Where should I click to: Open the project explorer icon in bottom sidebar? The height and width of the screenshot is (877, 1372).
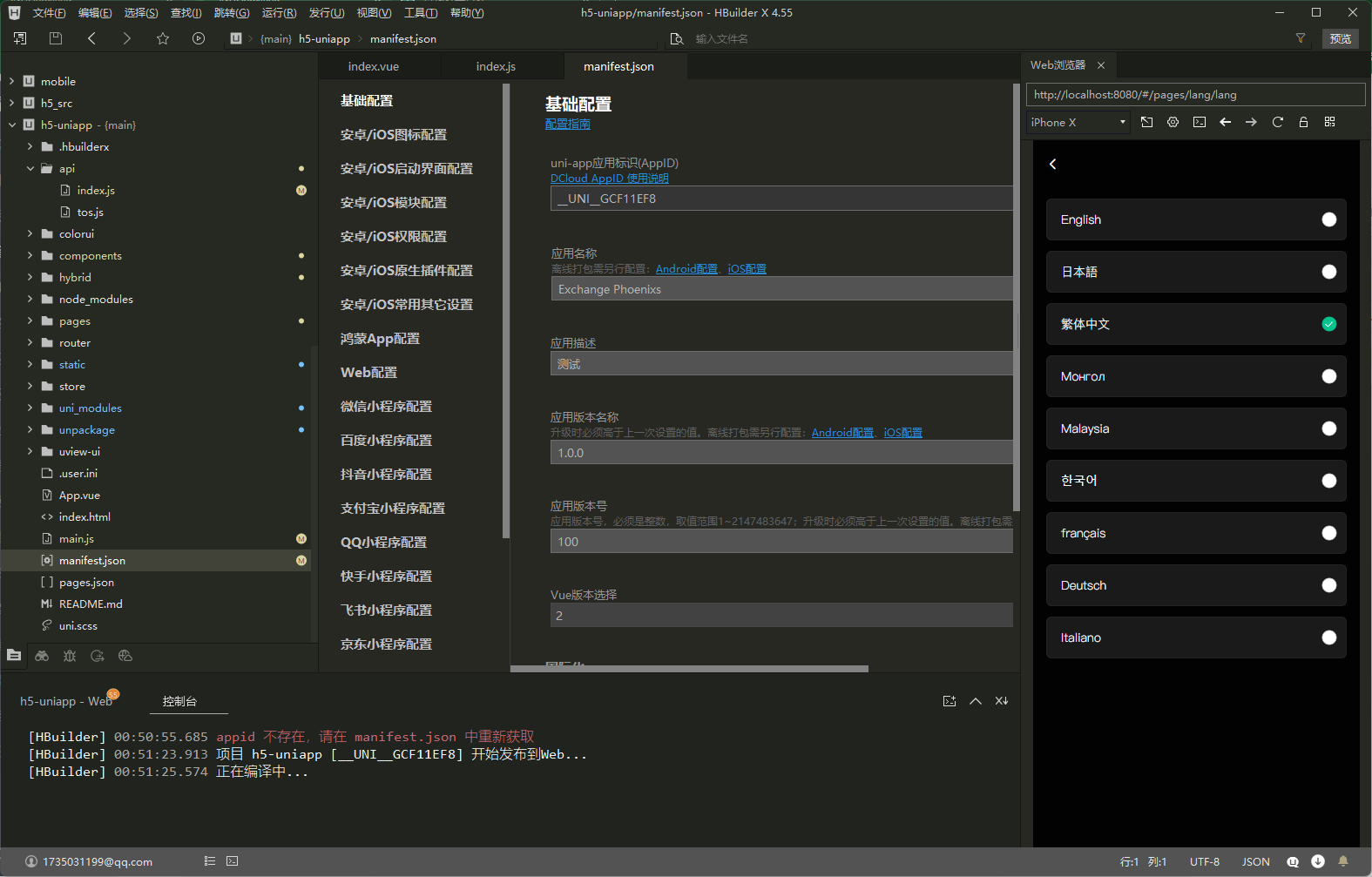[x=14, y=656]
